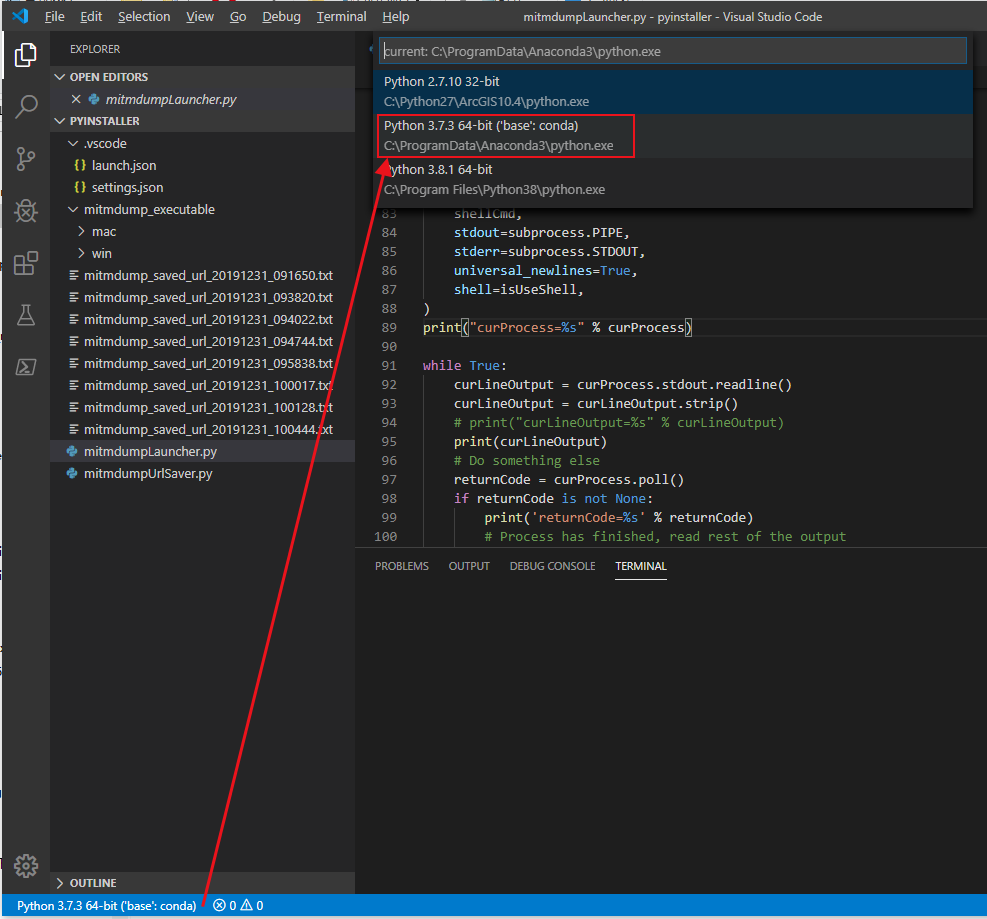Screen dimensions: 987x919
Task: Open Source Control view icon
Action: tap(26, 158)
